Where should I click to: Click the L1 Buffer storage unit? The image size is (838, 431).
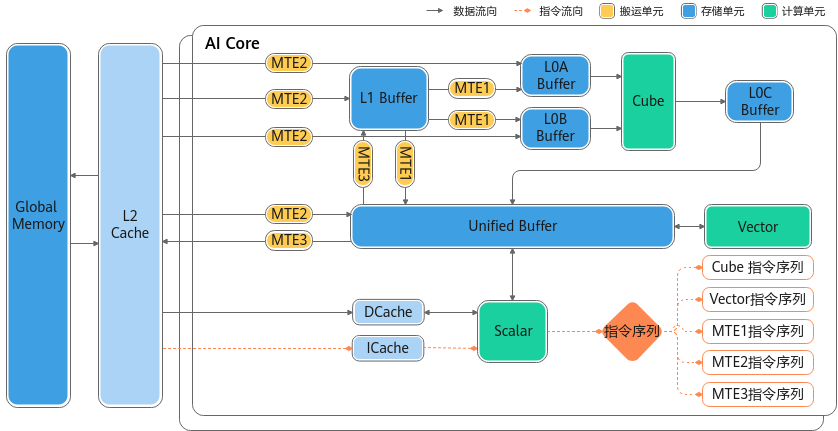coord(388,98)
